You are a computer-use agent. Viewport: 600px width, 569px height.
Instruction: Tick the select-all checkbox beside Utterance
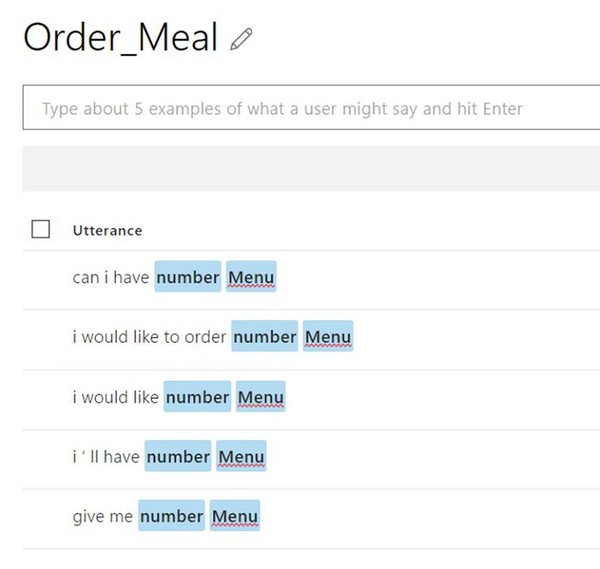[x=41, y=229]
